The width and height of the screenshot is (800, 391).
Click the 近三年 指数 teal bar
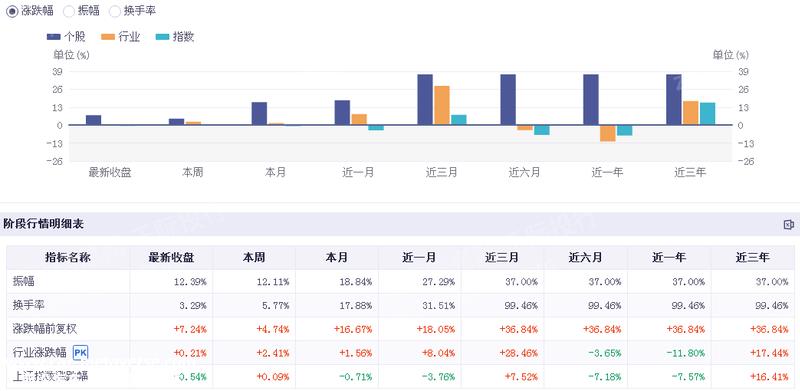click(707, 114)
